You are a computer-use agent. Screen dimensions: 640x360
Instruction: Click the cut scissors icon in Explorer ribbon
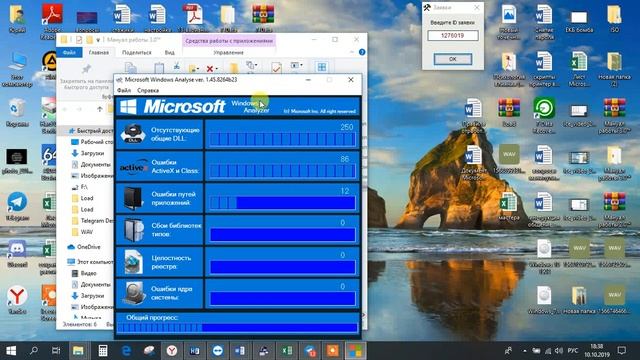[x=176, y=65]
